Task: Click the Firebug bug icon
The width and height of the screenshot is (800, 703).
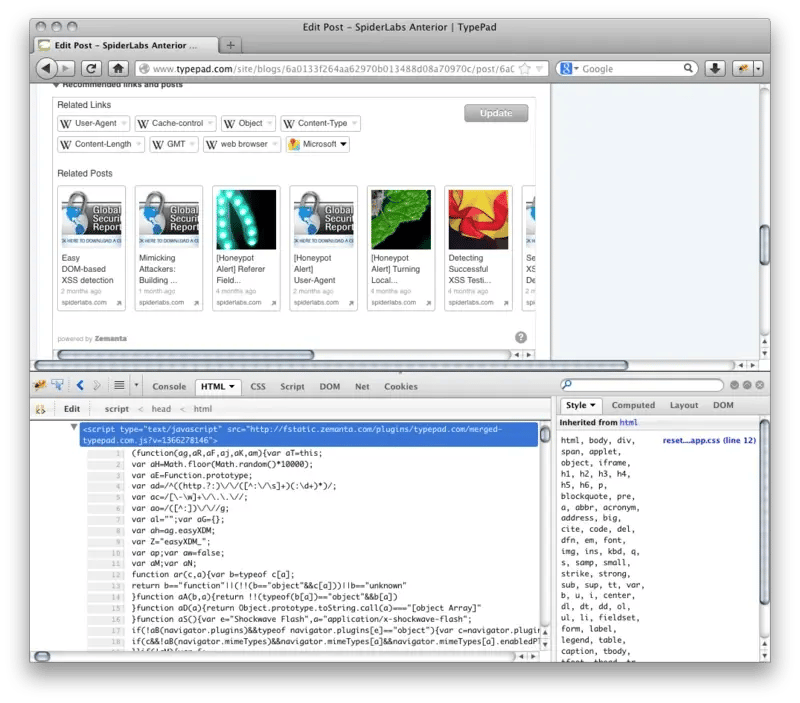Action: pyautogui.click(x=40, y=385)
